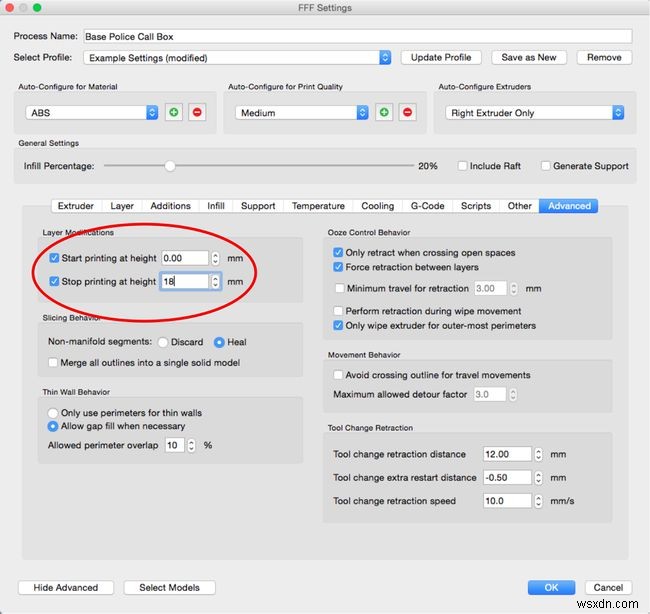Click the Update Profile button
Viewport: 650px width, 614px height.
tap(441, 57)
